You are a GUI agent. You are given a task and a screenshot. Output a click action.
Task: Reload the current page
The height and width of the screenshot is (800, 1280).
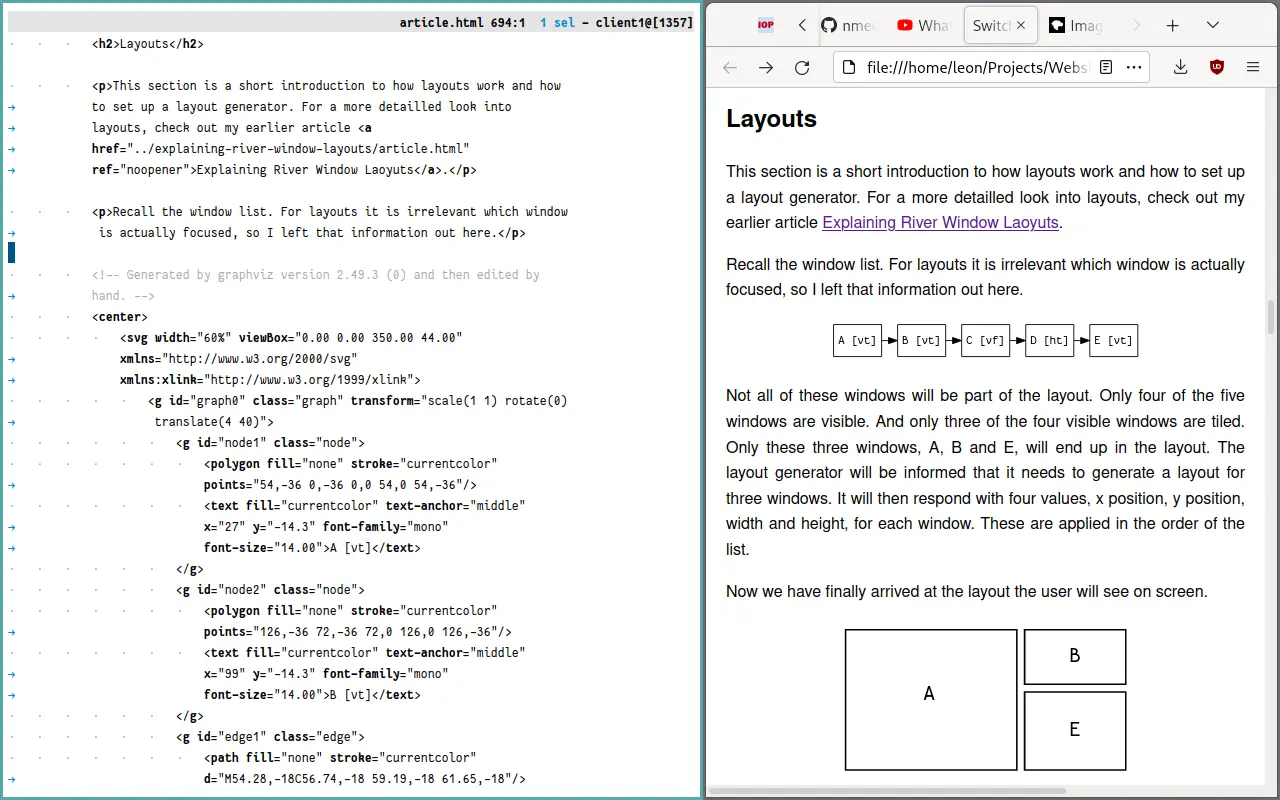point(802,67)
